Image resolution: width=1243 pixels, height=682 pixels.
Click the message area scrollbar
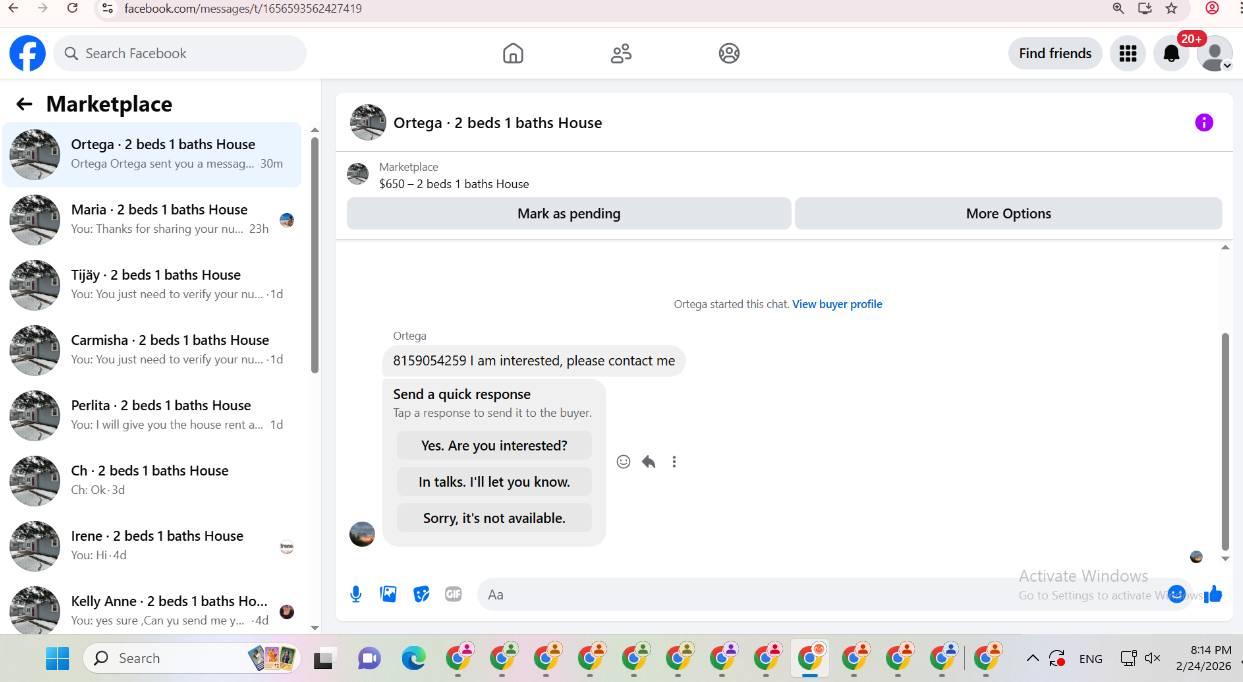(1226, 440)
